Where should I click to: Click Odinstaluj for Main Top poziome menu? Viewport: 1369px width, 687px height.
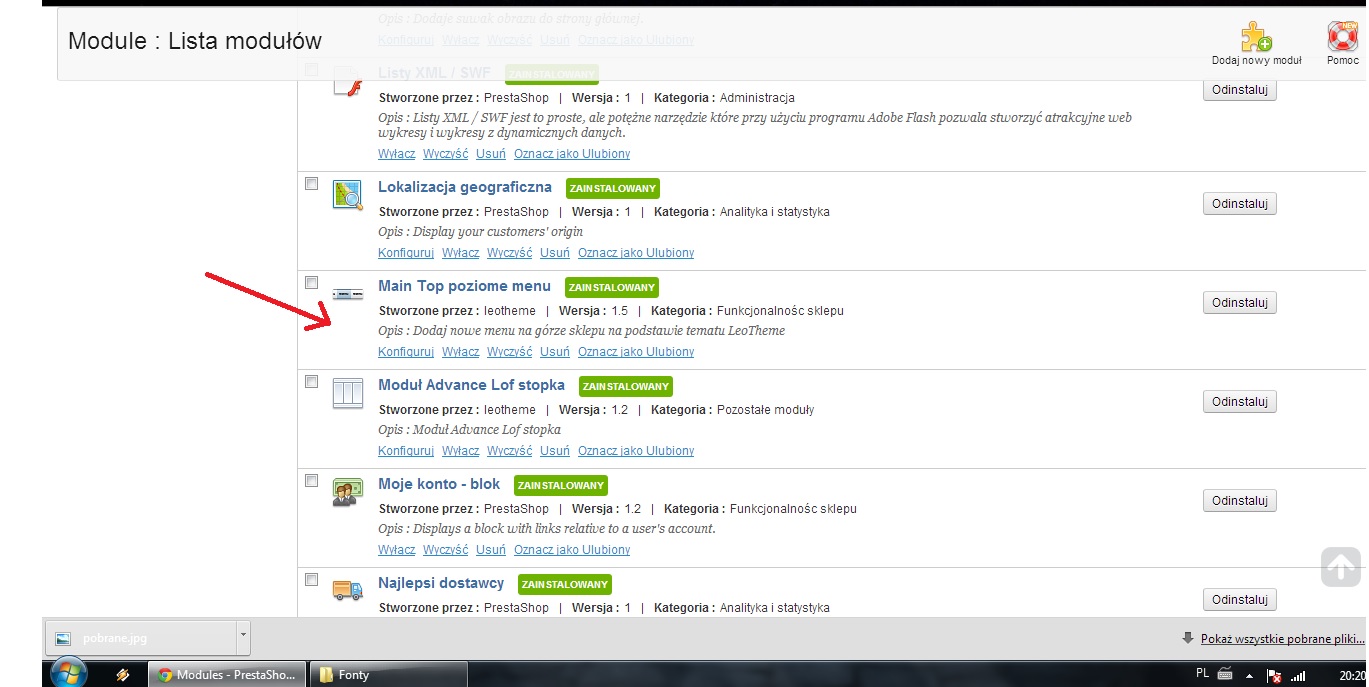[1240, 303]
